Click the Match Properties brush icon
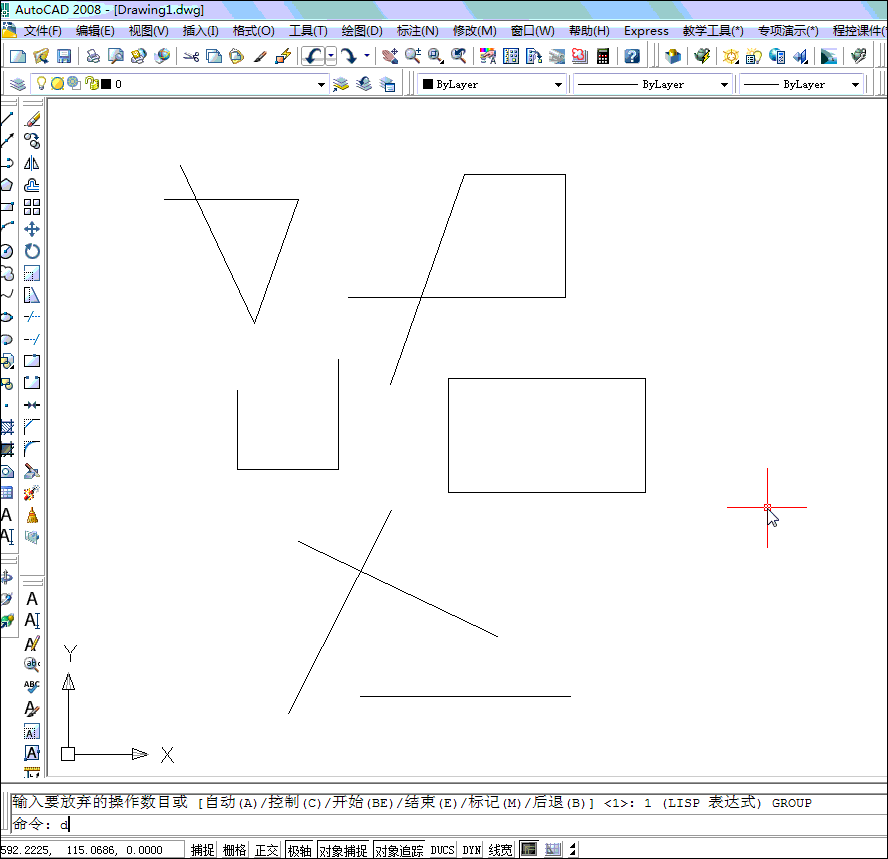This screenshot has width=888, height=859. point(260,56)
